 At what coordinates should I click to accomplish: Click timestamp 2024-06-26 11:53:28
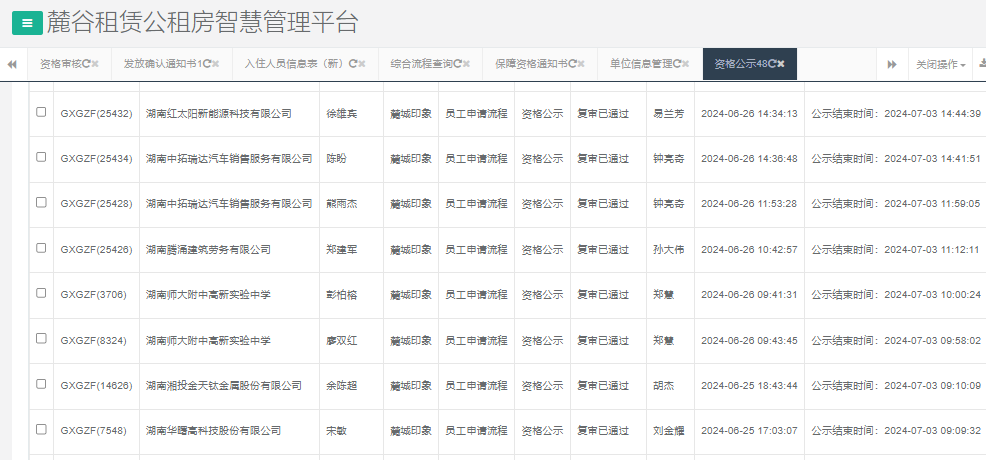749,204
